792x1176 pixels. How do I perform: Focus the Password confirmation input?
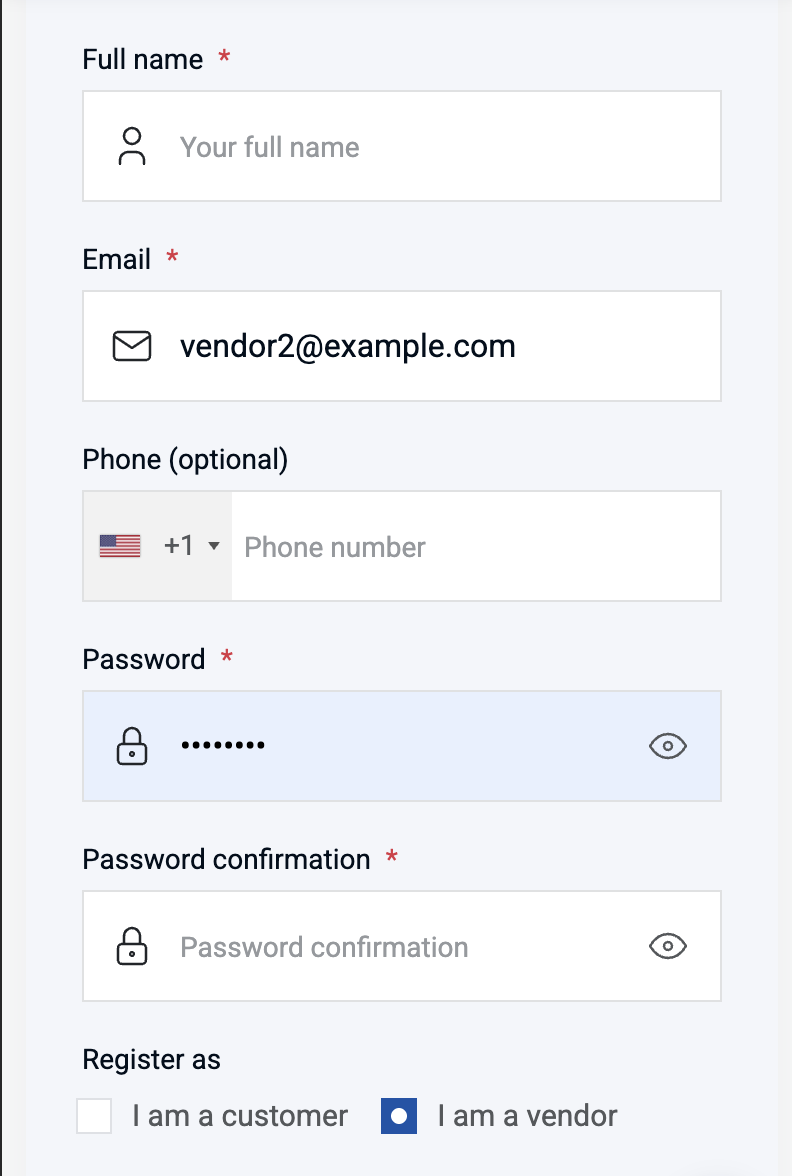[400, 946]
